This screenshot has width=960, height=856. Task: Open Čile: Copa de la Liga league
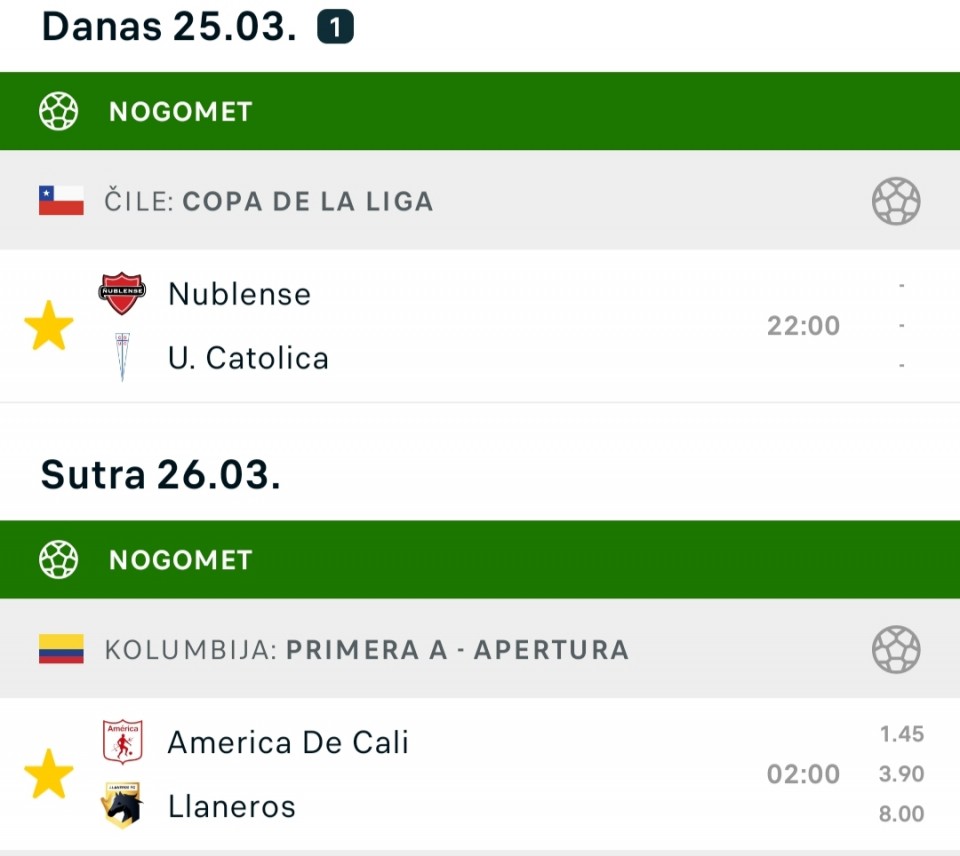pyautogui.click(x=269, y=201)
